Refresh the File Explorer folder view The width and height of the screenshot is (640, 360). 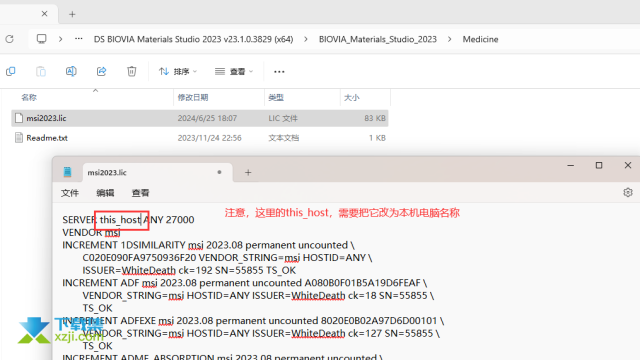(9, 39)
